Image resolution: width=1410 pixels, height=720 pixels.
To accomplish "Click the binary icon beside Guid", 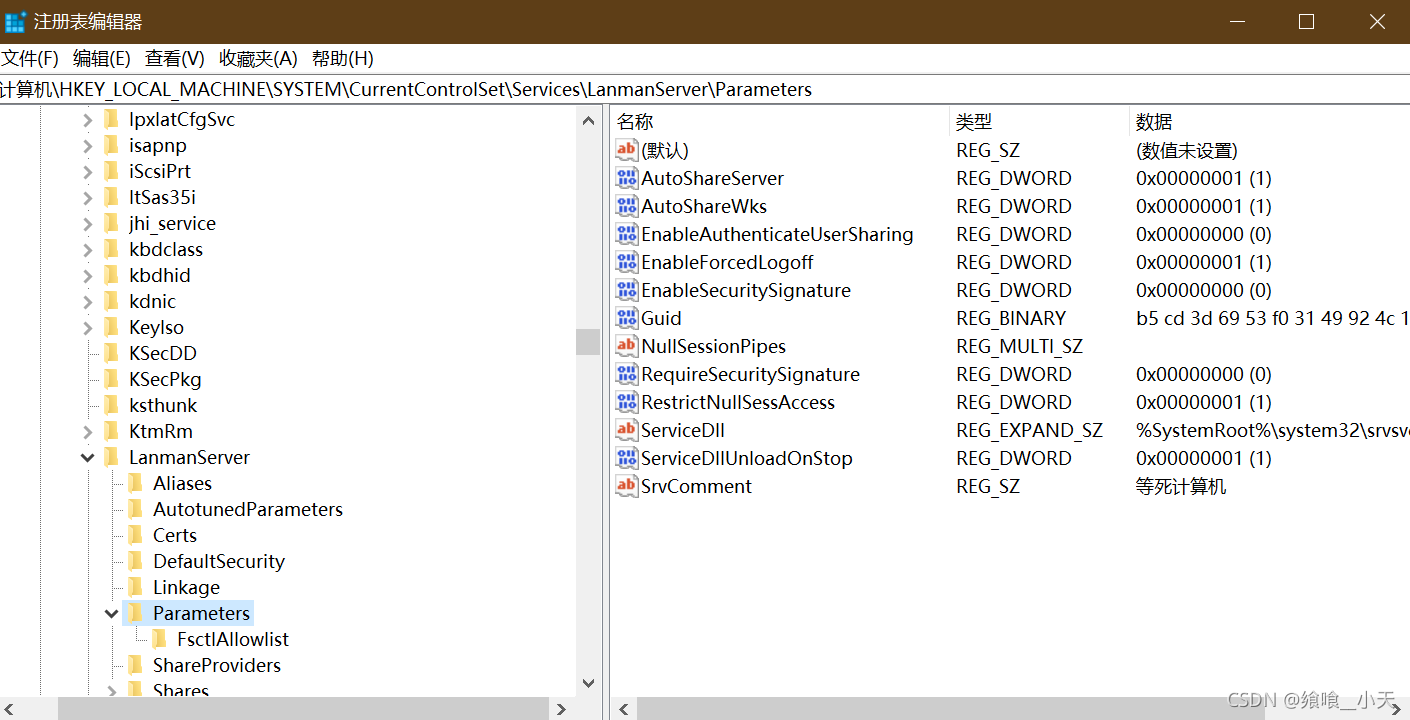I will click(x=627, y=318).
